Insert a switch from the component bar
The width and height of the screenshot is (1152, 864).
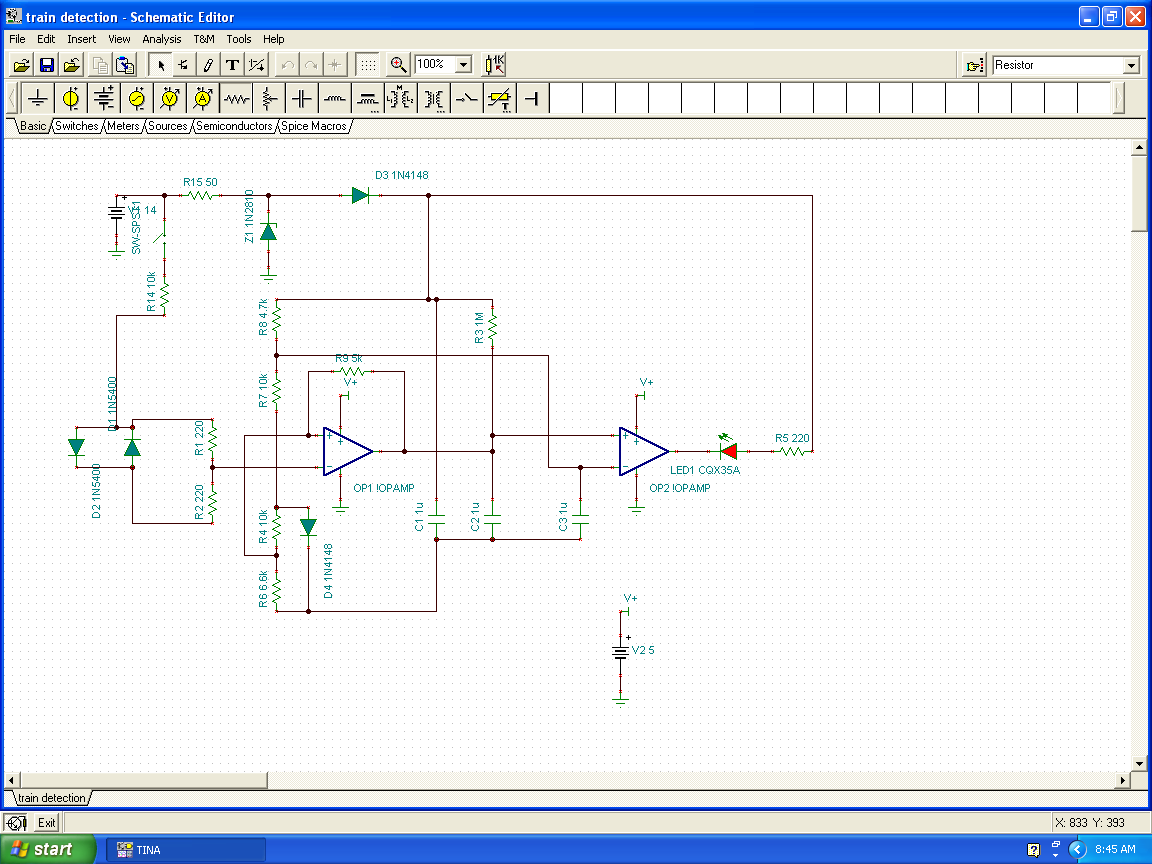click(x=467, y=98)
